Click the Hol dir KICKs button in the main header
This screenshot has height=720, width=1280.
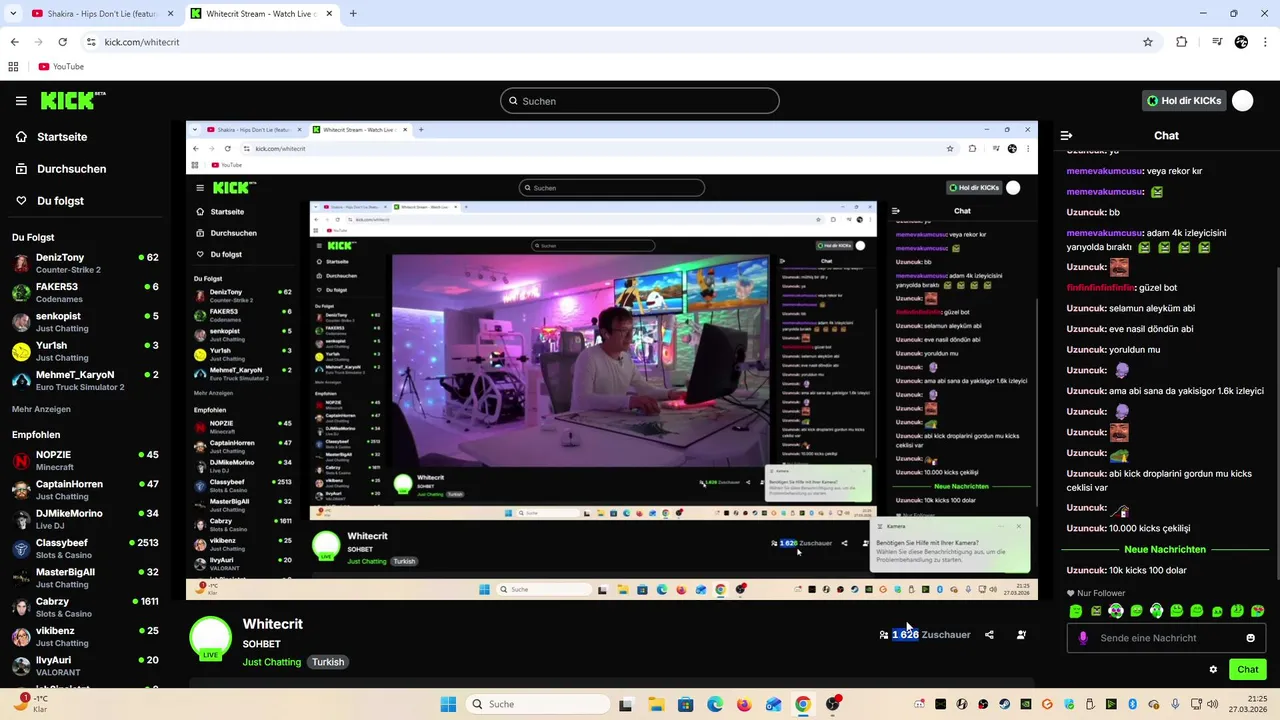click(1184, 101)
